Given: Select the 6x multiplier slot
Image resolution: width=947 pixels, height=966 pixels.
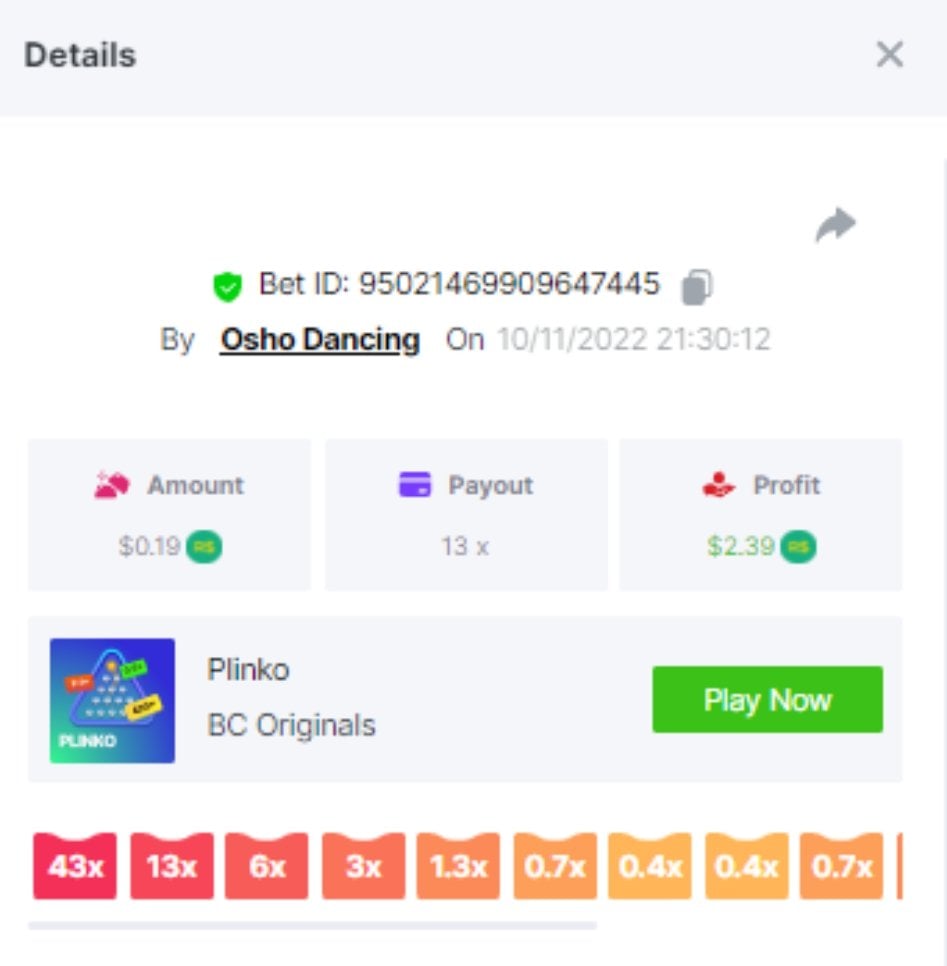Looking at the screenshot, I should [x=266, y=866].
